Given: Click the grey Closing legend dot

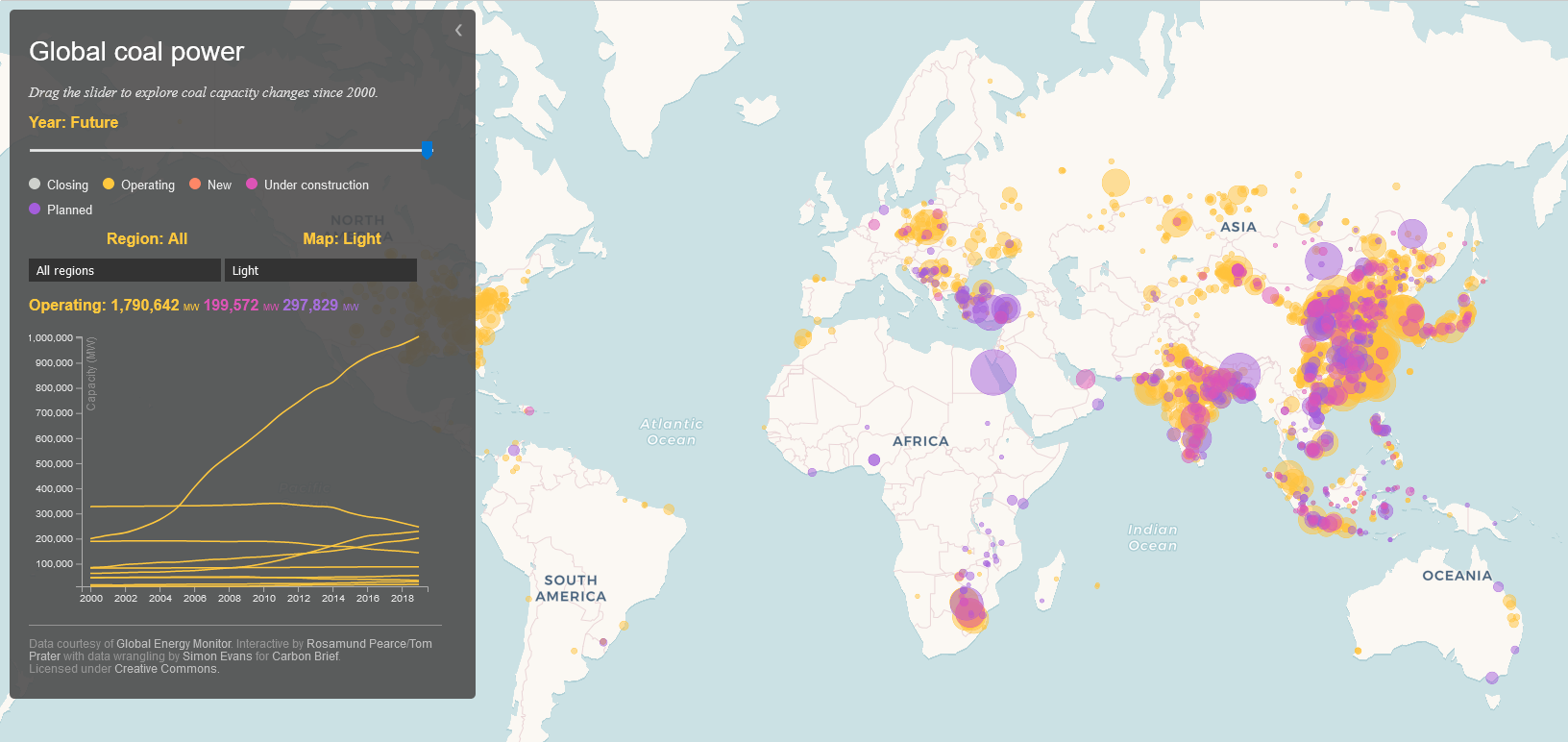Looking at the screenshot, I should (35, 184).
